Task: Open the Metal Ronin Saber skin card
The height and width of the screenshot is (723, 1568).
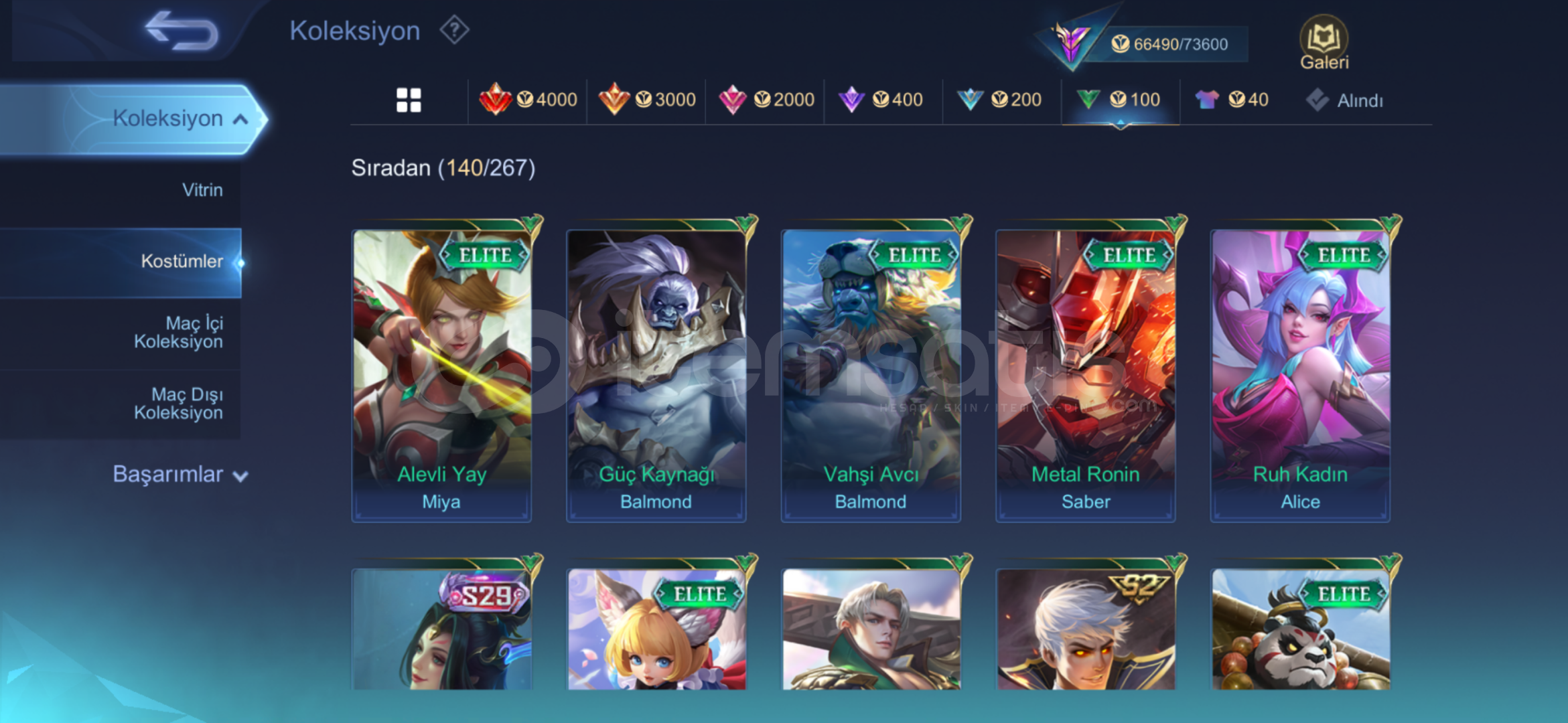Action: point(1085,375)
